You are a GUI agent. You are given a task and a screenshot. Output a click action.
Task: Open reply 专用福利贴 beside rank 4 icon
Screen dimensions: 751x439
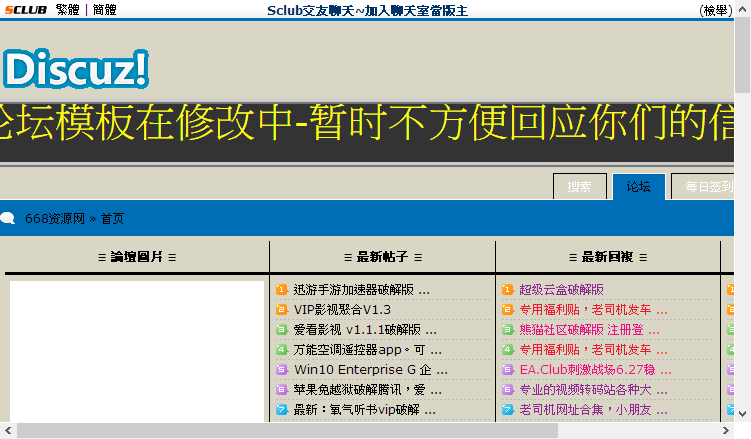click(x=593, y=350)
